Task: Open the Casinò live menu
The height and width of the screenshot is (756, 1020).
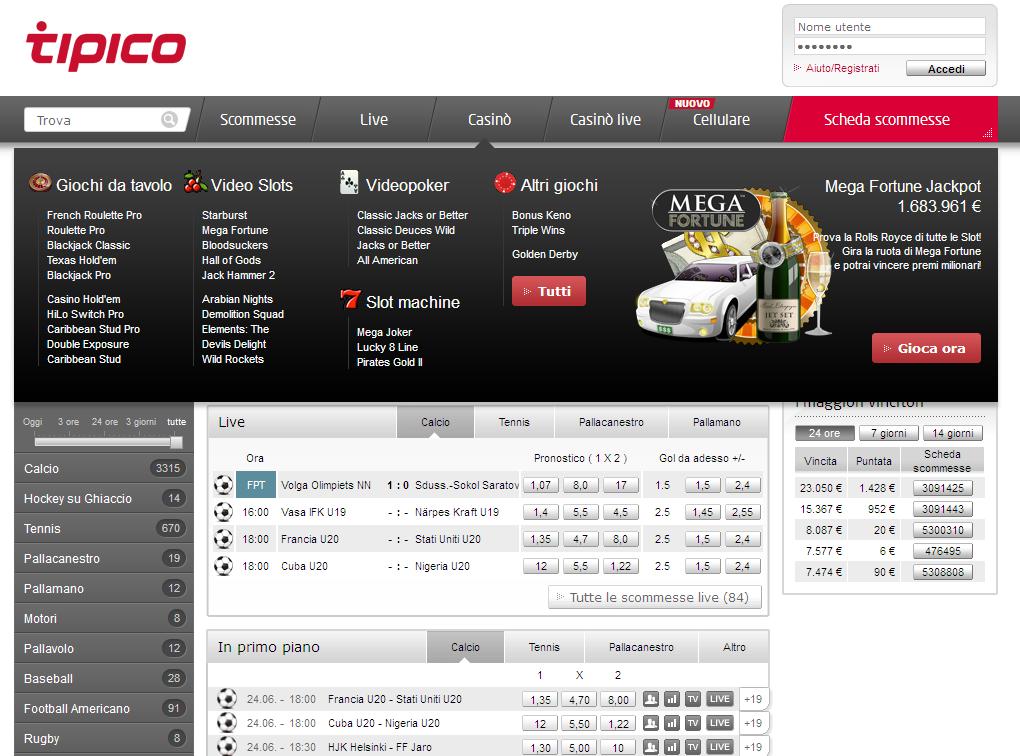Action: tap(605, 120)
